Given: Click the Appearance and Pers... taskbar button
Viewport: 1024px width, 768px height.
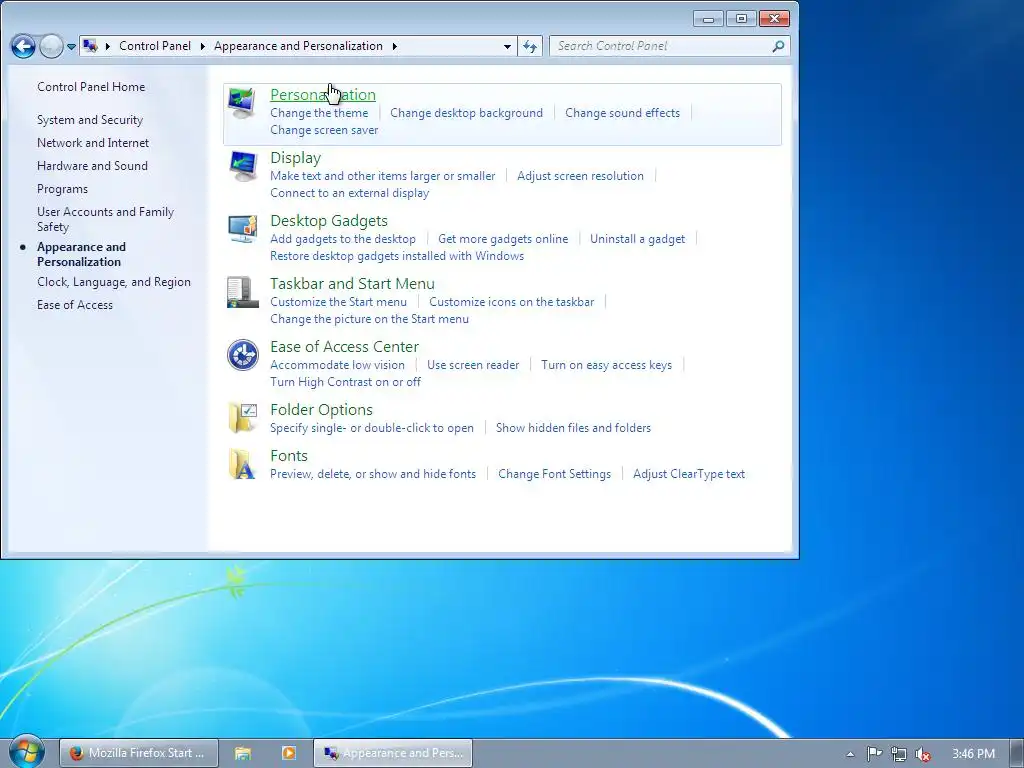Looking at the screenshot, I should tap(393, 753).
